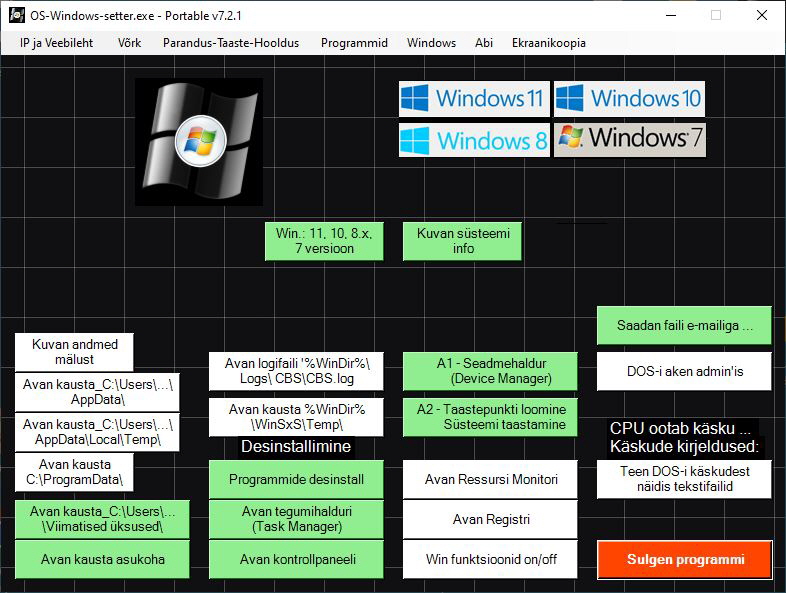
Task: Click Win.: 11, 10, 8.x, 7 versioon button
Action: point(324,241)
